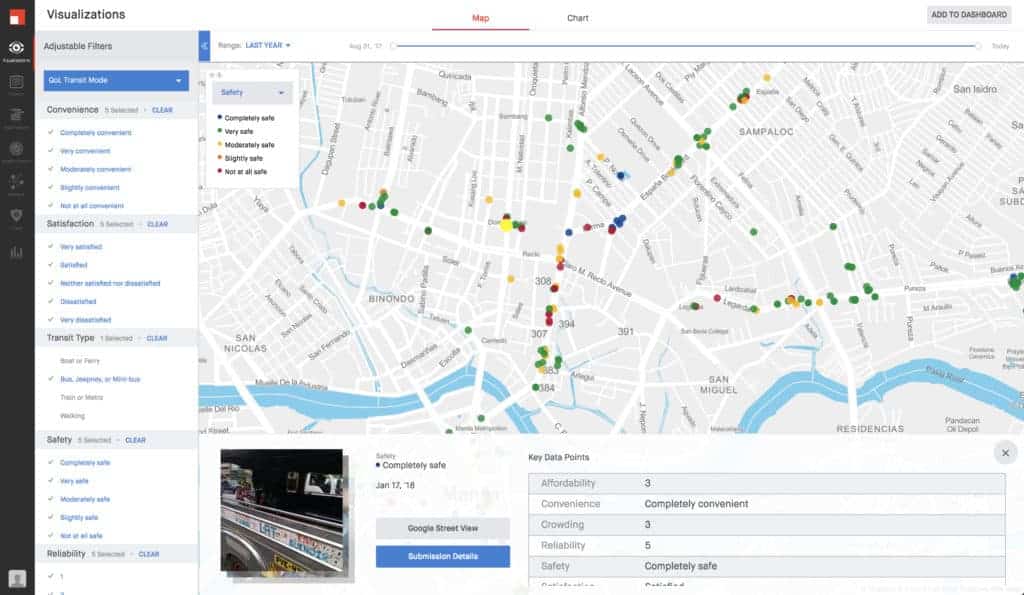This screenshot has height=595, width=1024.
Task: Open the photo gallery sidebar icon
Action: 16,82
